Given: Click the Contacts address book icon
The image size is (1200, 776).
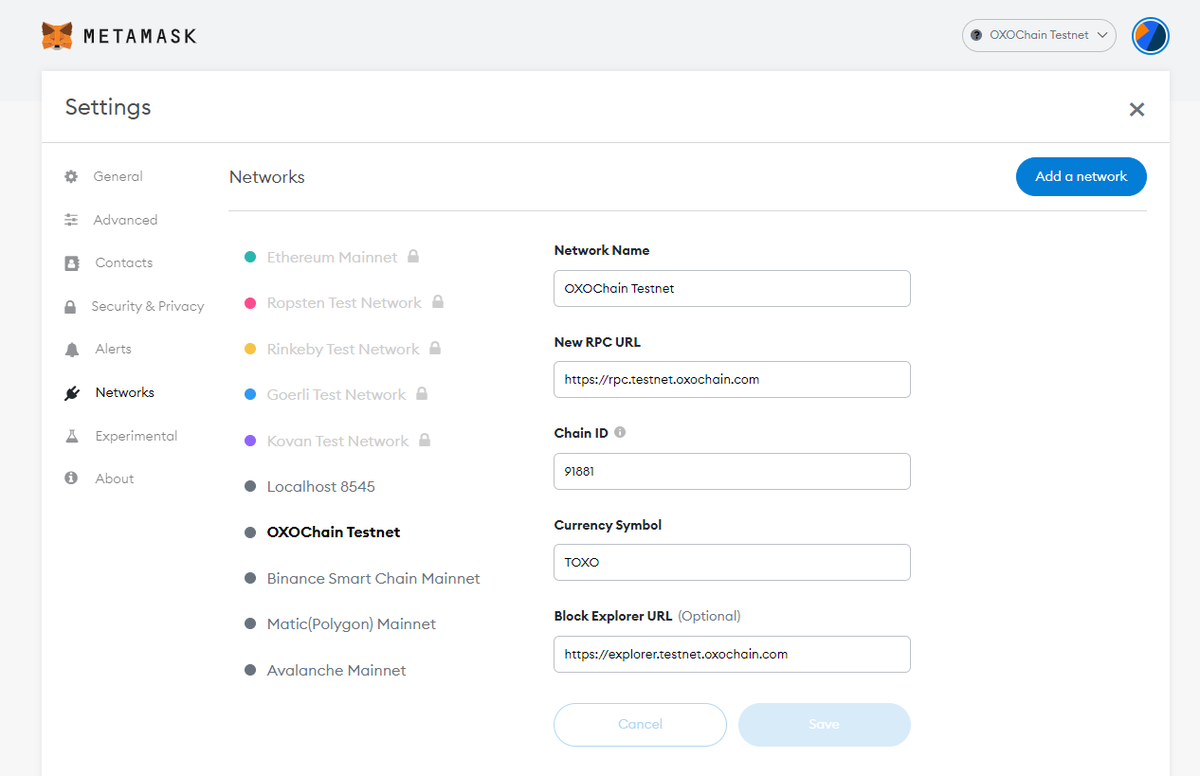Looking at the screenshot, I should (71, 263).
